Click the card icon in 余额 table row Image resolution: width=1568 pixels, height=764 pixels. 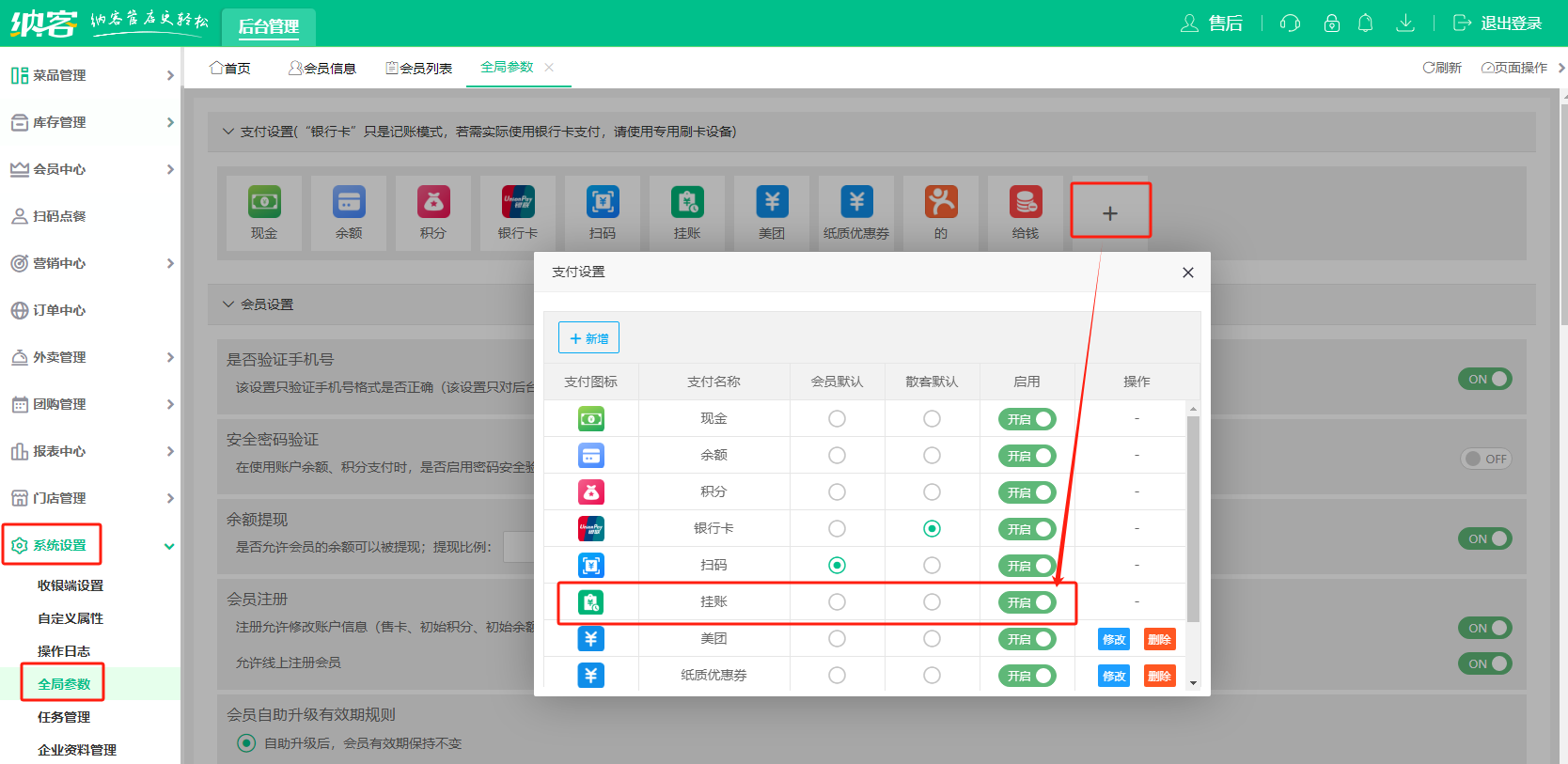pos(591,456)
